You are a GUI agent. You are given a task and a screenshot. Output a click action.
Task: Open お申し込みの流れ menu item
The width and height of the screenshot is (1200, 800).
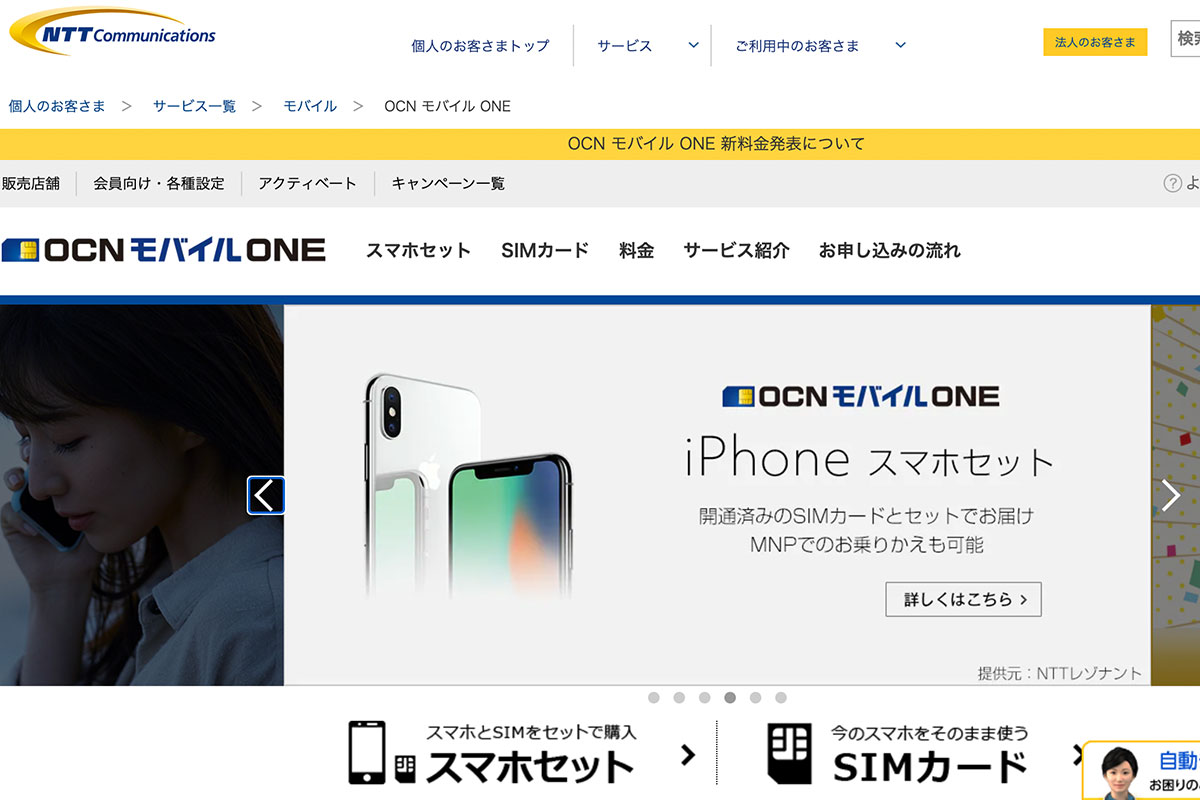(x=889, y=251)
